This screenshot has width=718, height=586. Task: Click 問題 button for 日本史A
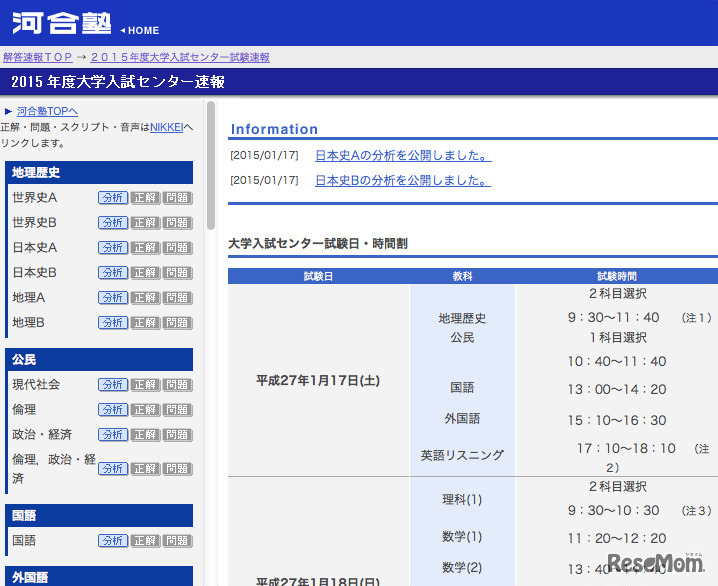click(x=177, y=248)
